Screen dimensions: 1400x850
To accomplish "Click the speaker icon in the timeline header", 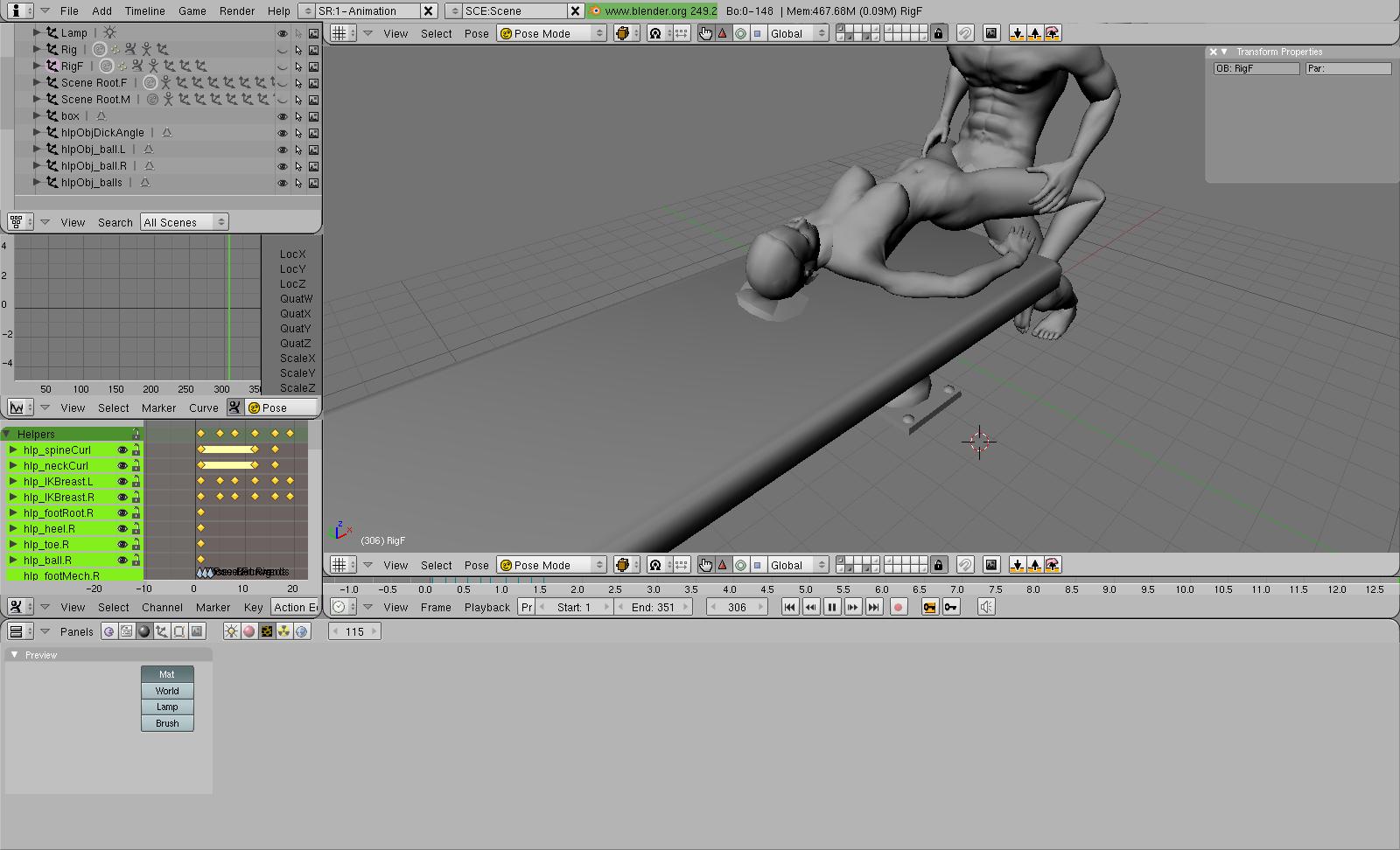I will 986,607.
